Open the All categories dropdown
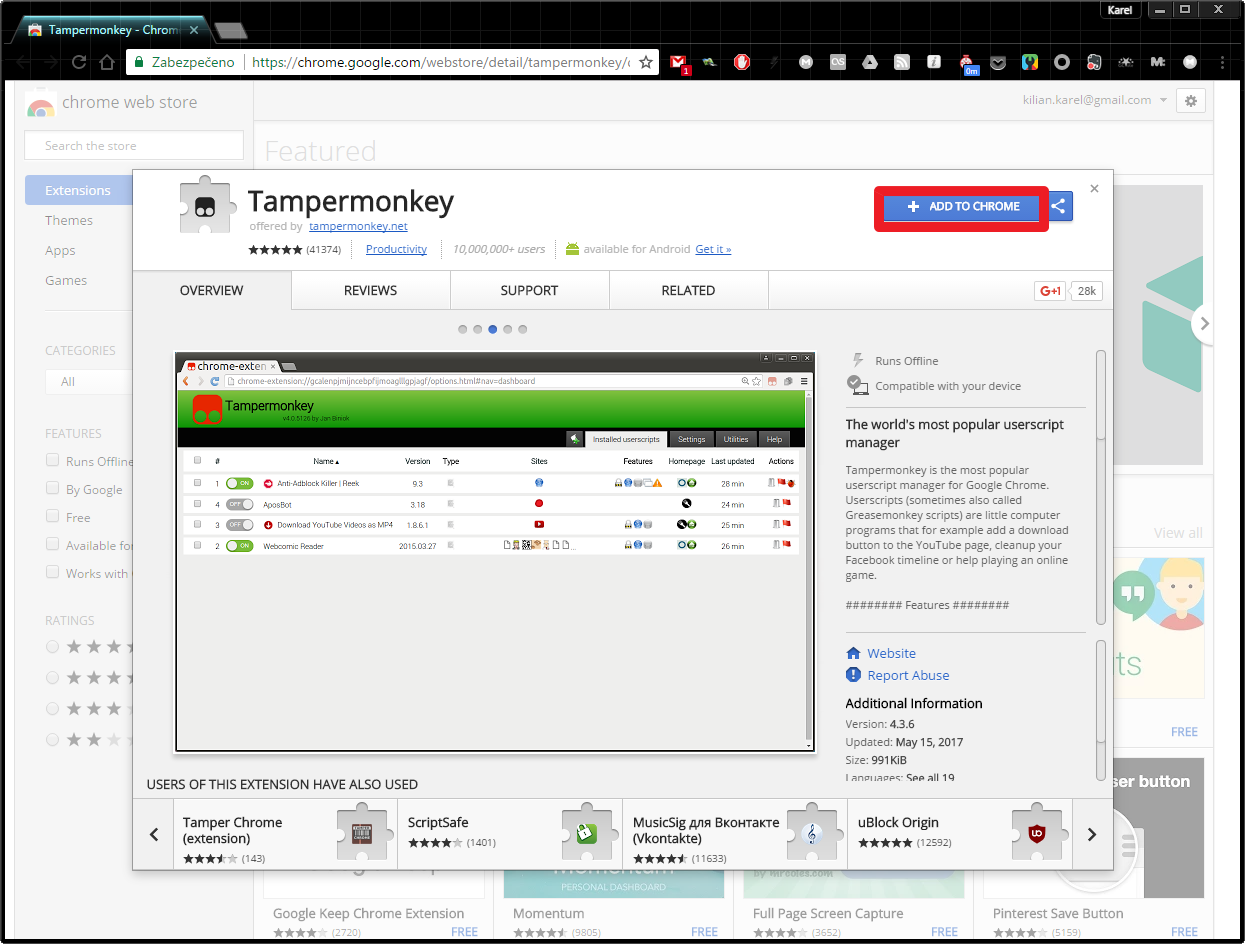 click(x=89, y=381)
